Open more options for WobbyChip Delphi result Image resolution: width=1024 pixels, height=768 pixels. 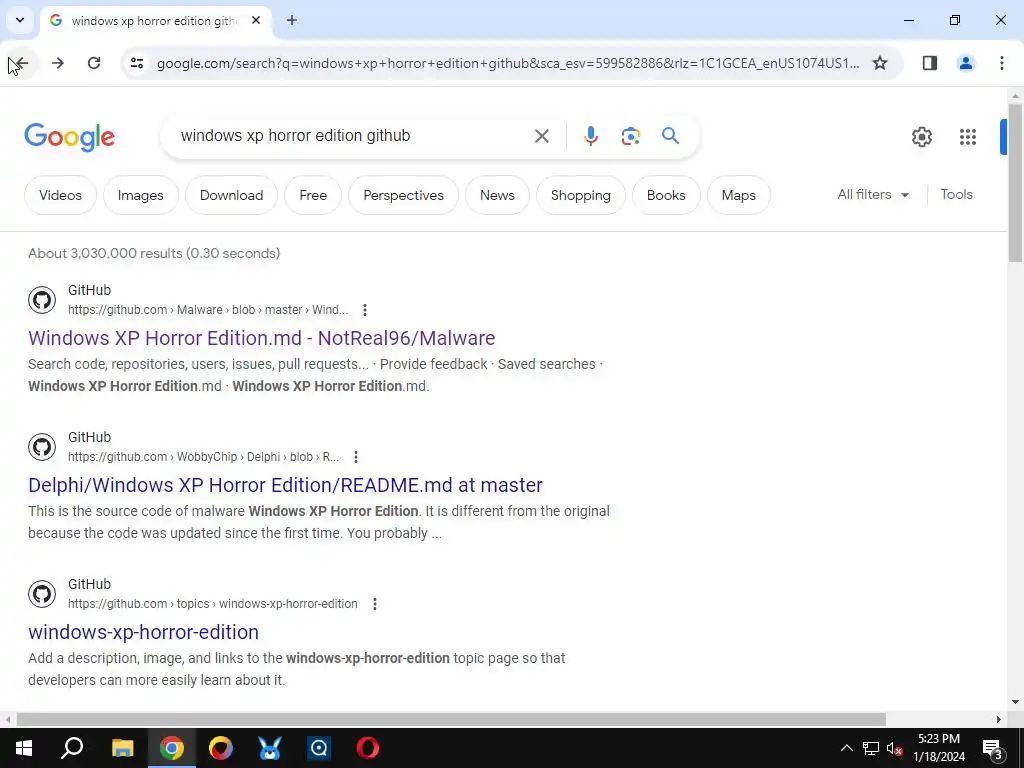pos(355,457)
